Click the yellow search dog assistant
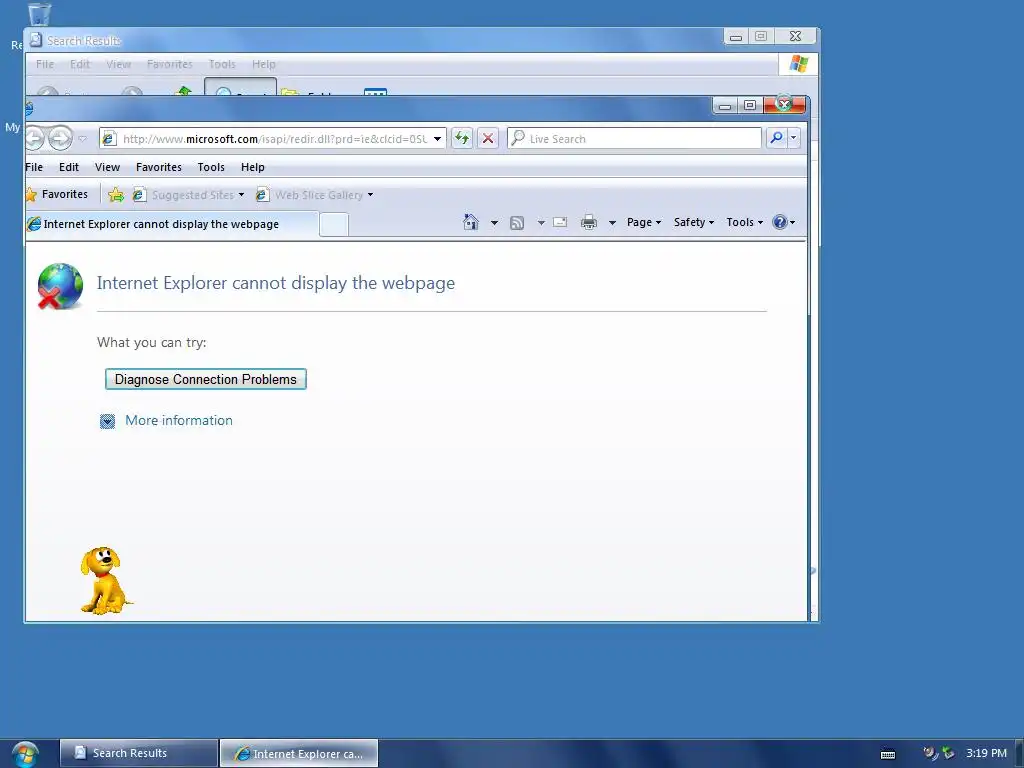Viewport: 1024px width, 768px height. (104, 581)
